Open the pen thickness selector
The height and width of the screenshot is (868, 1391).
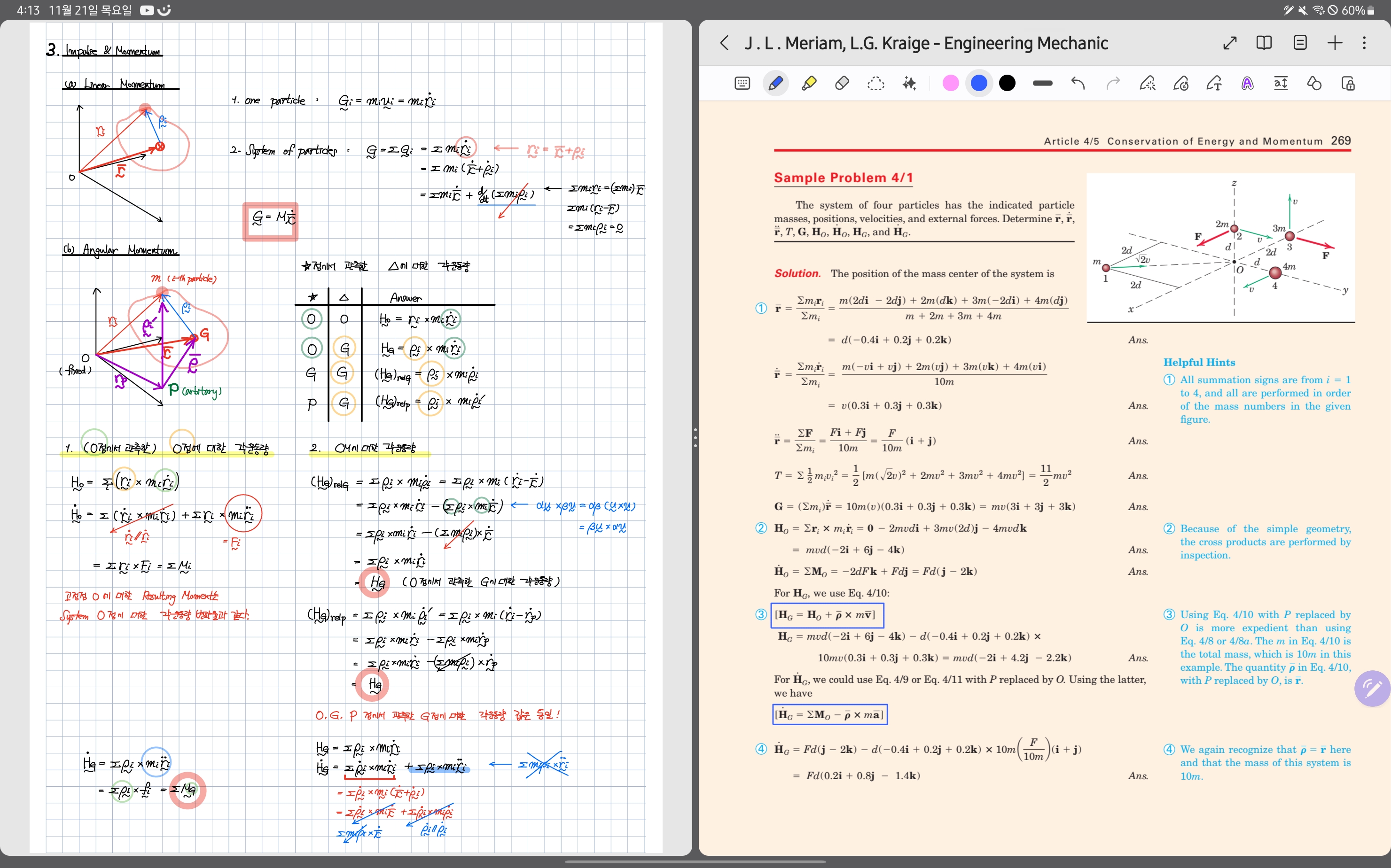[x=1042, y=84]
